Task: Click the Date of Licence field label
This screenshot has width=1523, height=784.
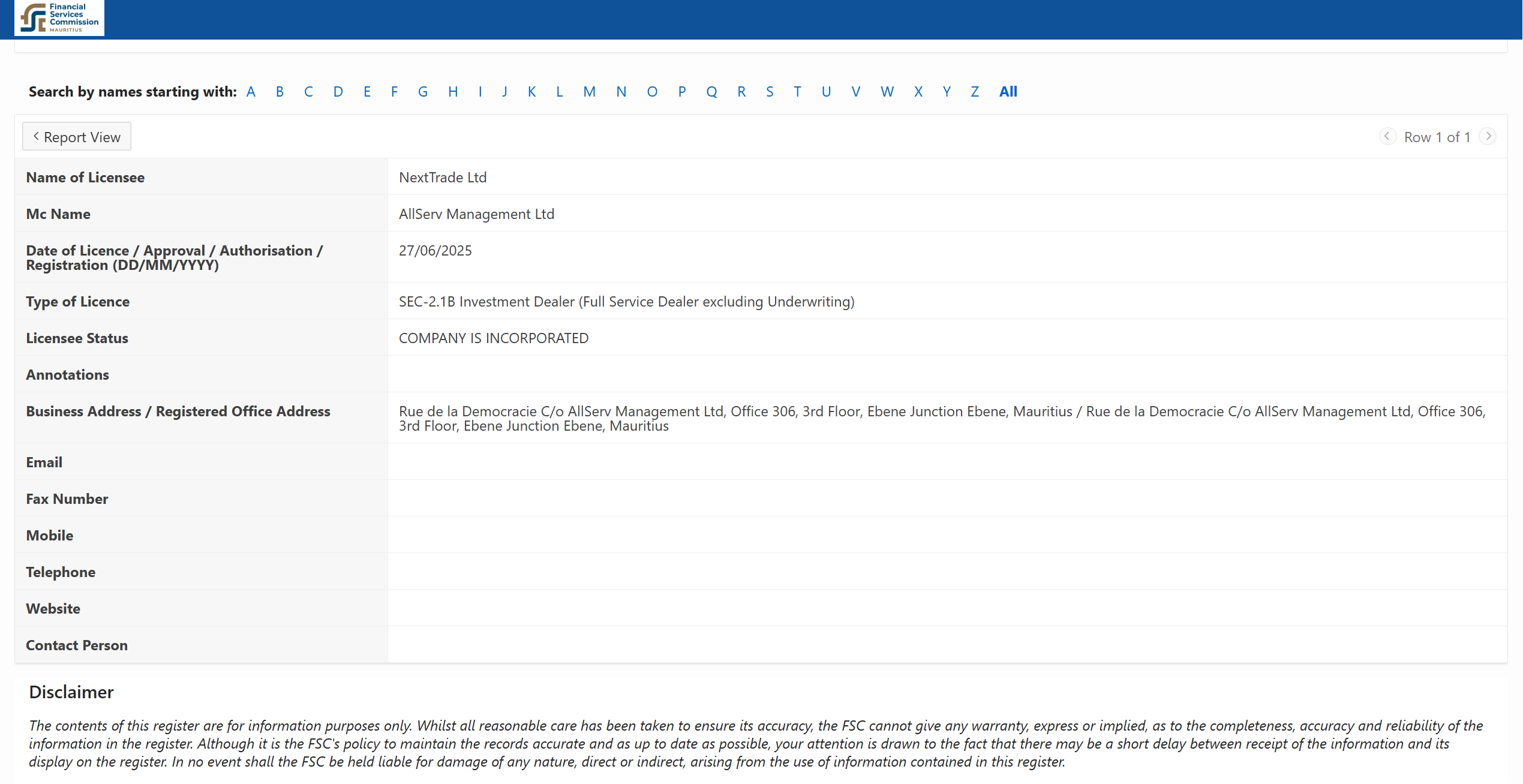Action: [175, 258]
